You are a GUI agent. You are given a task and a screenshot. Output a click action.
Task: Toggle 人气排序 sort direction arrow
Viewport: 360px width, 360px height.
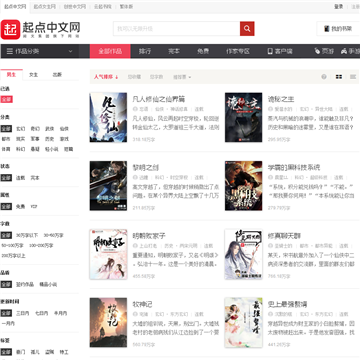(117, 77)
